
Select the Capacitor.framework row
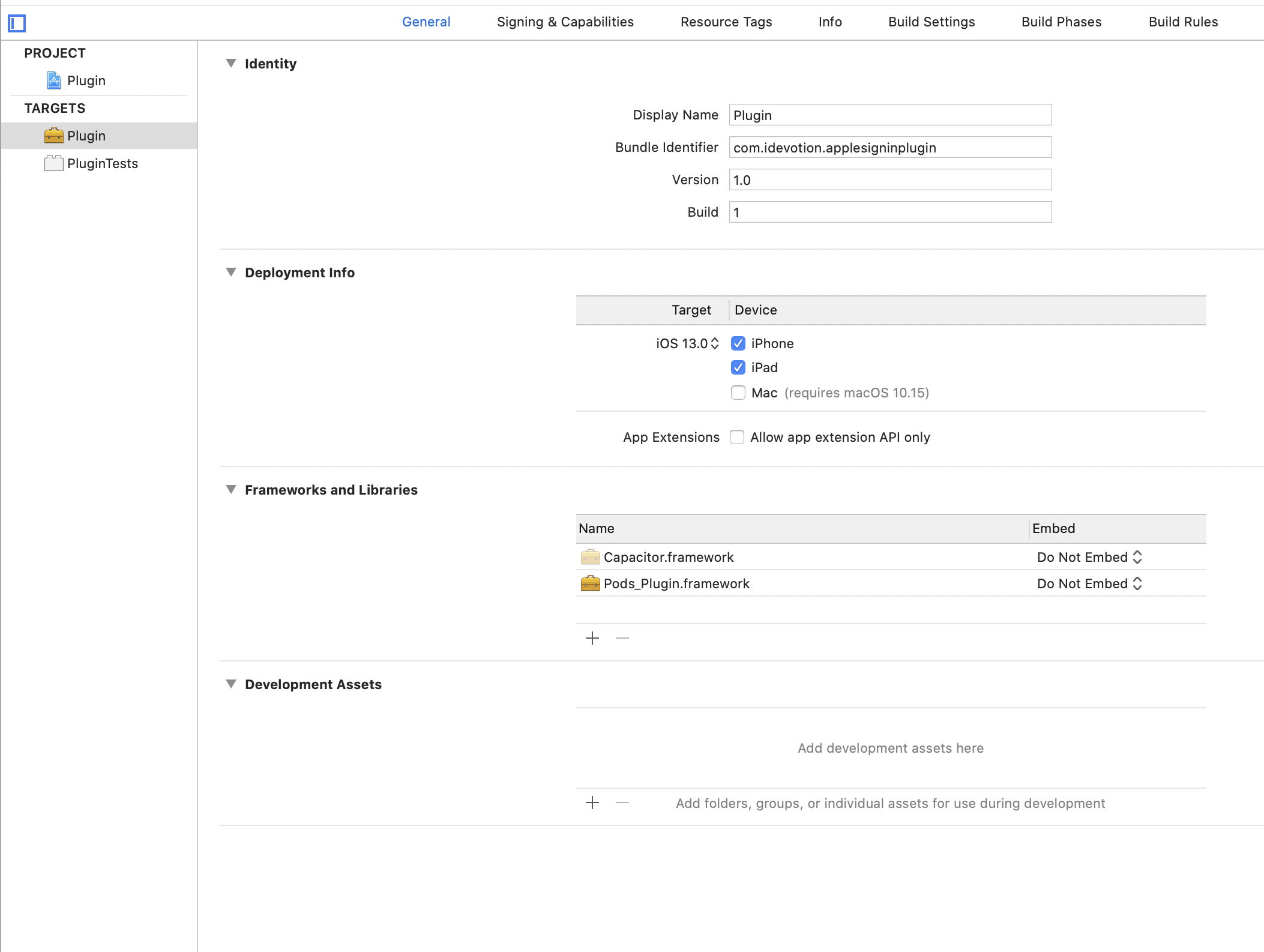pos(891,557)
